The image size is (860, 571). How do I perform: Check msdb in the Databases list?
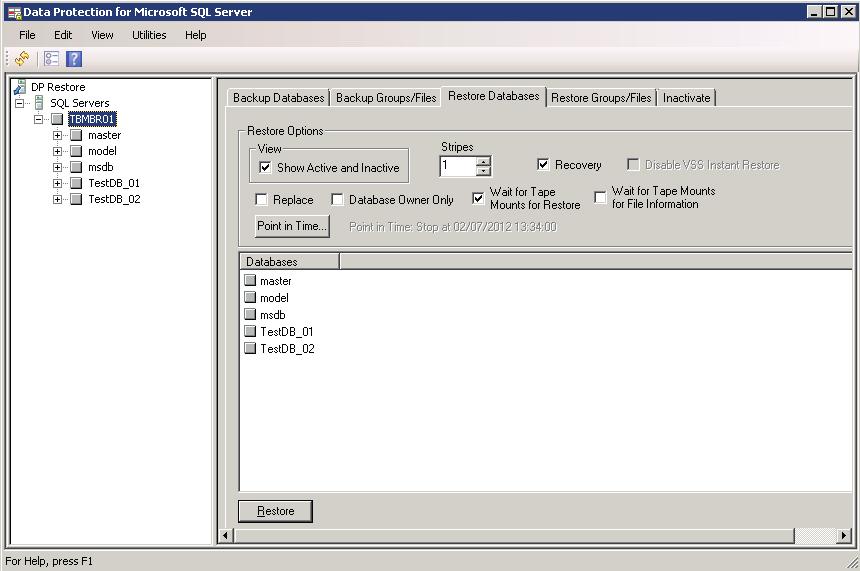250,314
